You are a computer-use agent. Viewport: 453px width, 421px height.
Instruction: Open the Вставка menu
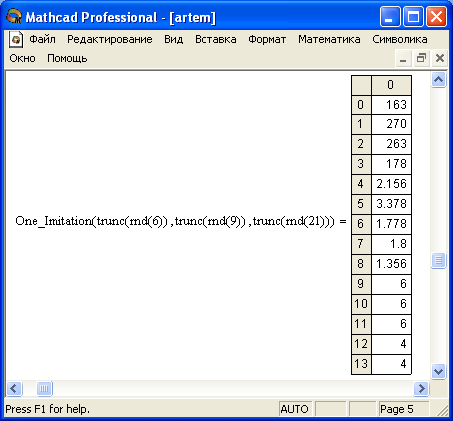click(x=216, y=39)
